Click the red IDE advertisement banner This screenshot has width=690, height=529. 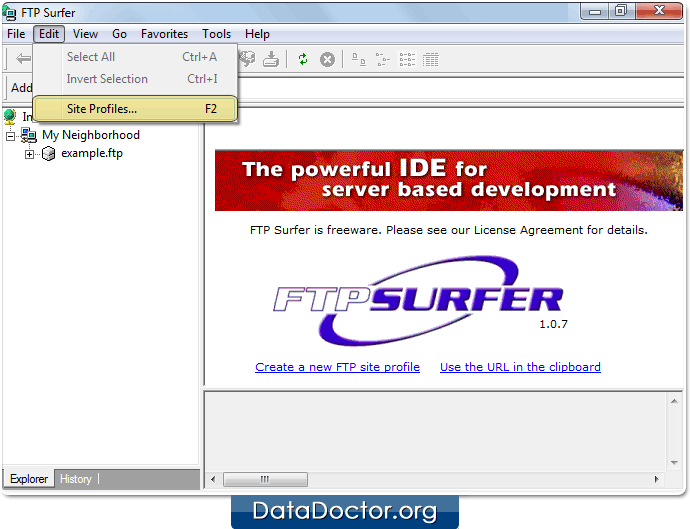[x=449, y=180]
